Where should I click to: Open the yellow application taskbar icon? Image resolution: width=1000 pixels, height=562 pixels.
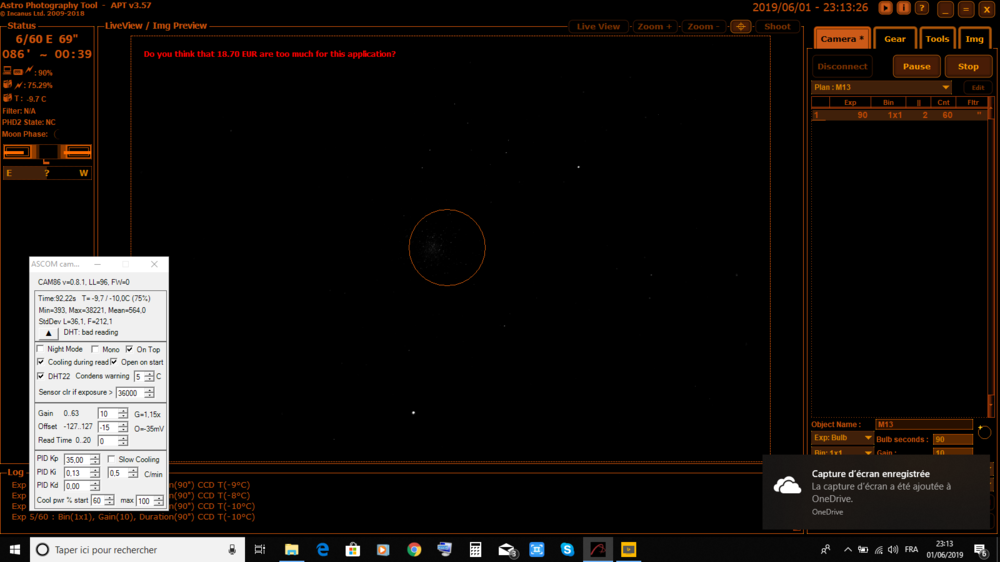coord(628,549)
